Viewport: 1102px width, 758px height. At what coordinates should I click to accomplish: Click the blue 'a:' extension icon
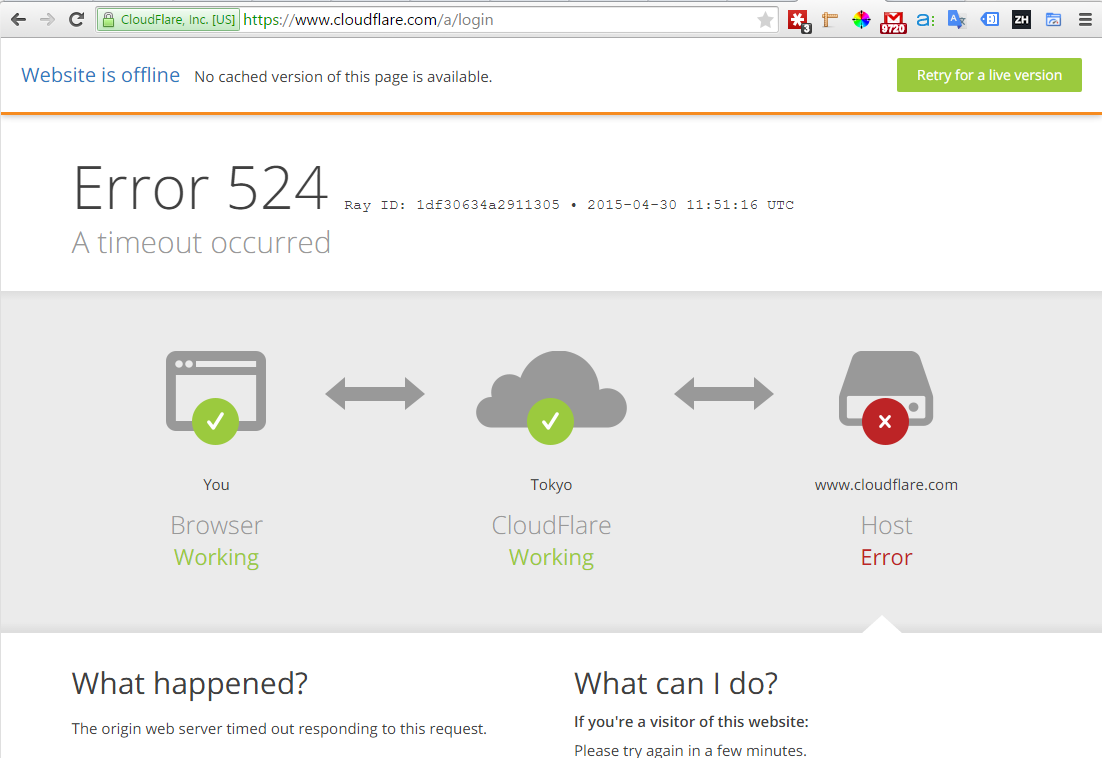pyautogui.click(x=925, y=20)
